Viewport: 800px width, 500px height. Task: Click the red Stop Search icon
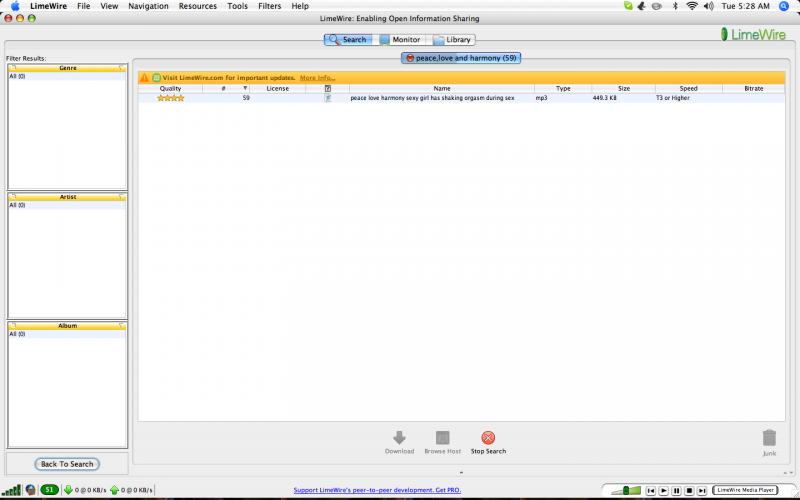coord(488,438)
